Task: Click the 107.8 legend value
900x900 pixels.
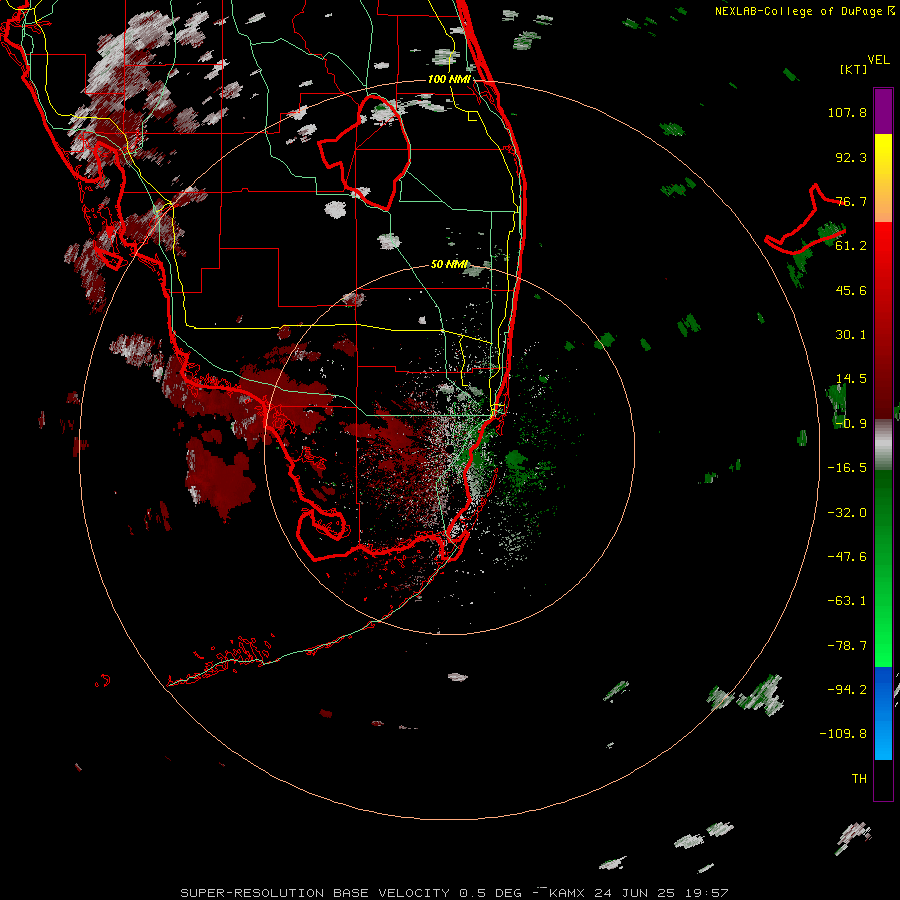Action: point(847,112)
